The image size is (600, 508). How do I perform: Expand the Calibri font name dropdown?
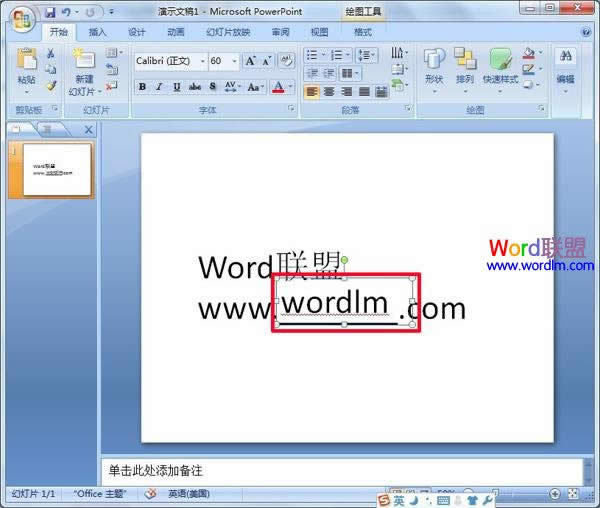pyautogui.click(x=202, y=61)
